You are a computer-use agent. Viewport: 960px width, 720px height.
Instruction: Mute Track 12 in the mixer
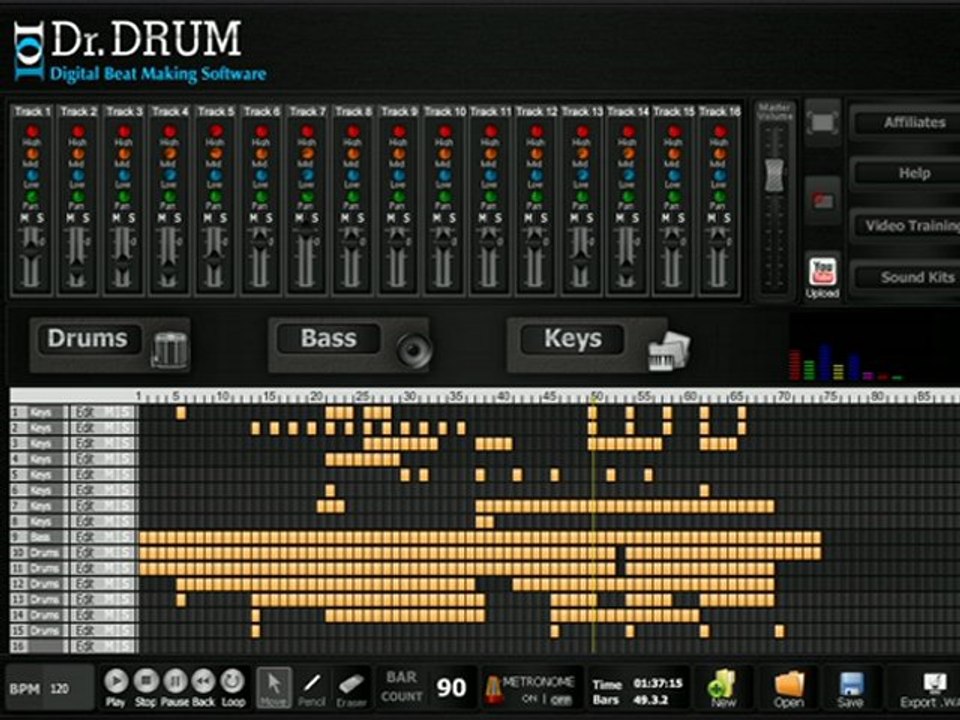coord(530,218)
